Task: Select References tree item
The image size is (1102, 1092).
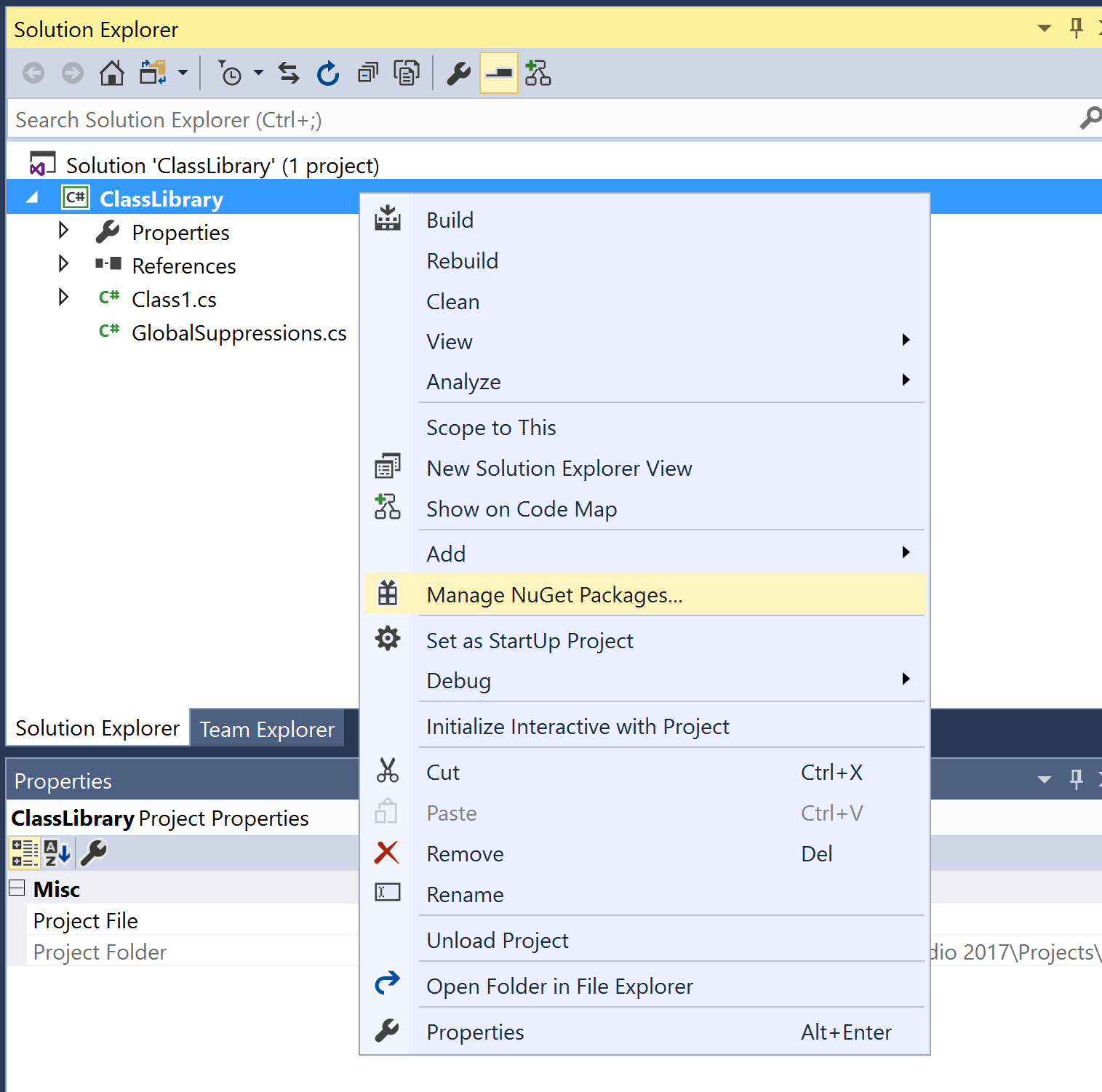Action: coord(184,266)
